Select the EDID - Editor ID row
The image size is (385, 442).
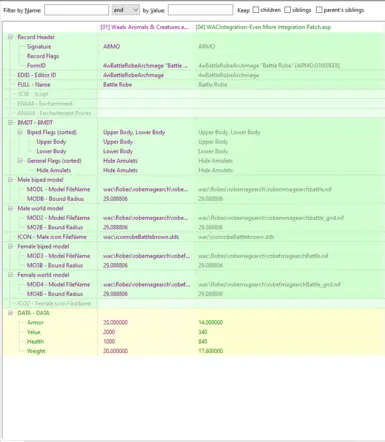pyautogui.click(x=194, y=75)
